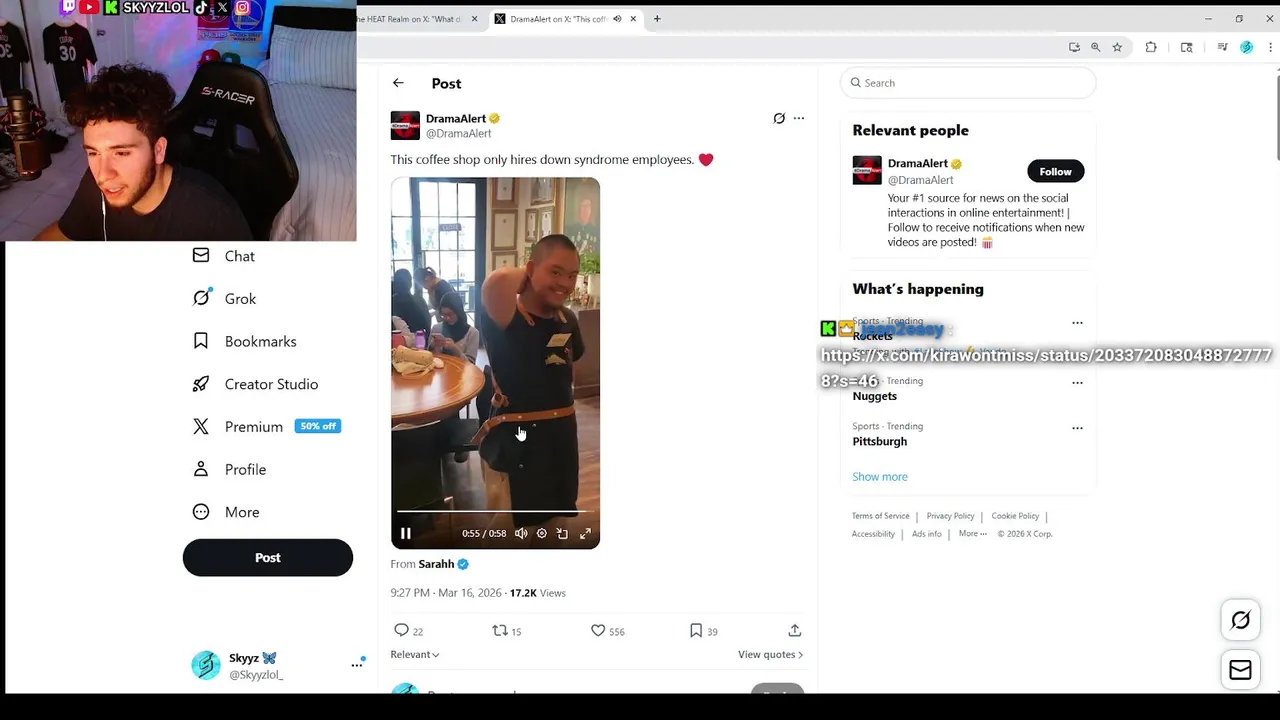Repost using the retweet icon

point(500,630)
